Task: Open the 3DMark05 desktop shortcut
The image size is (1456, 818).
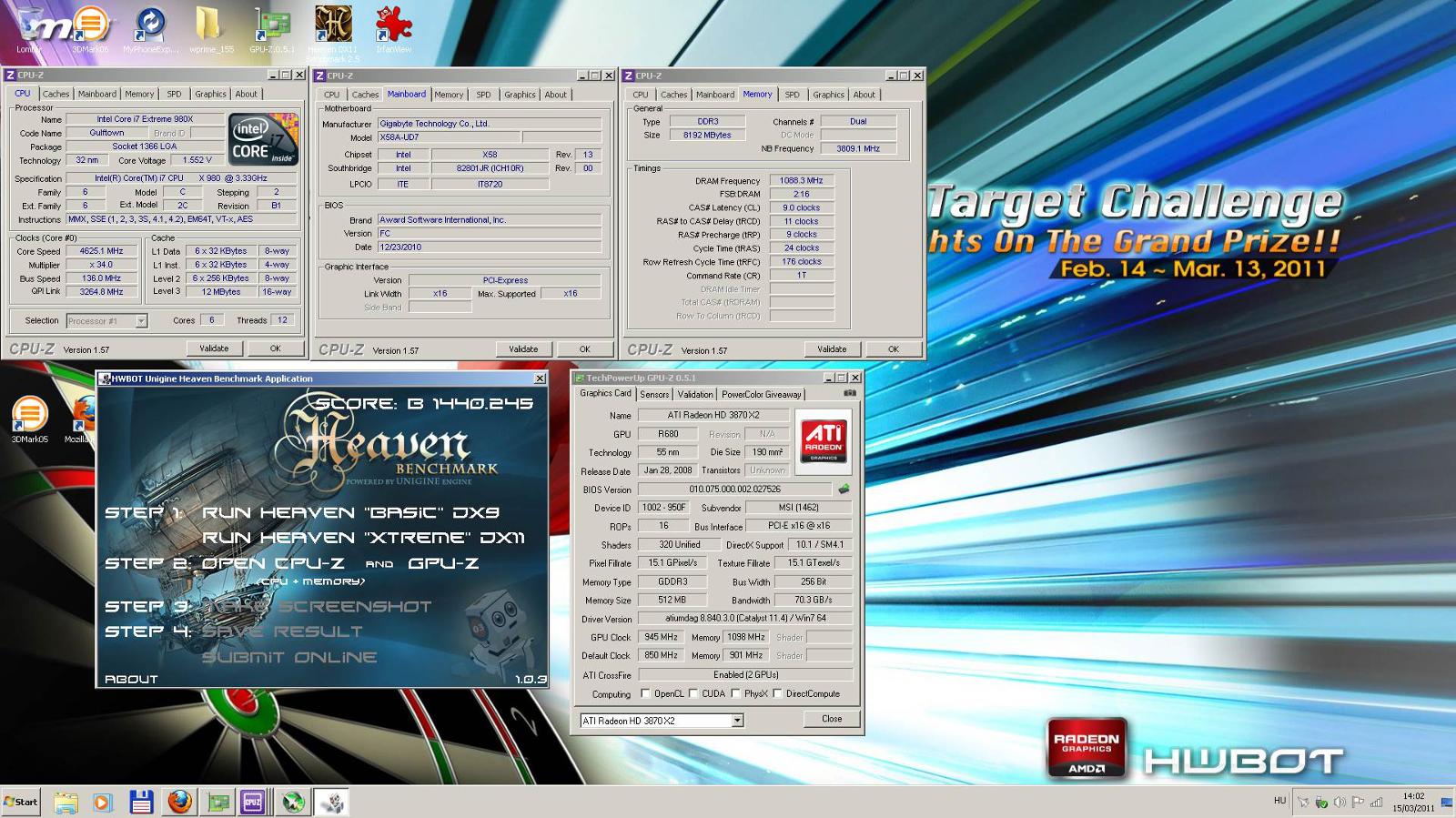Action: pos(29,420)
